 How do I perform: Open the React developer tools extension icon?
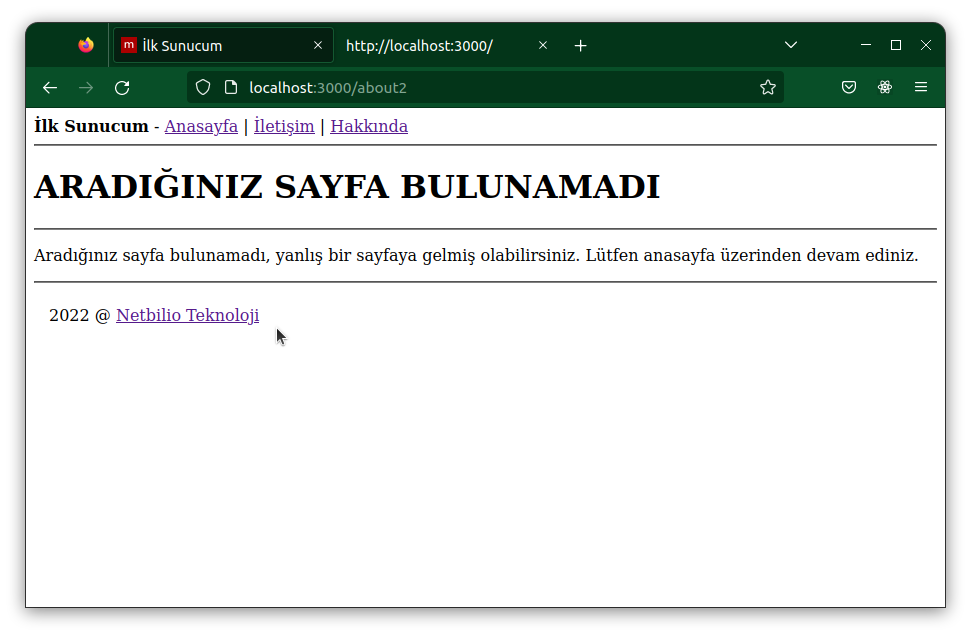(x=885, y=87)
